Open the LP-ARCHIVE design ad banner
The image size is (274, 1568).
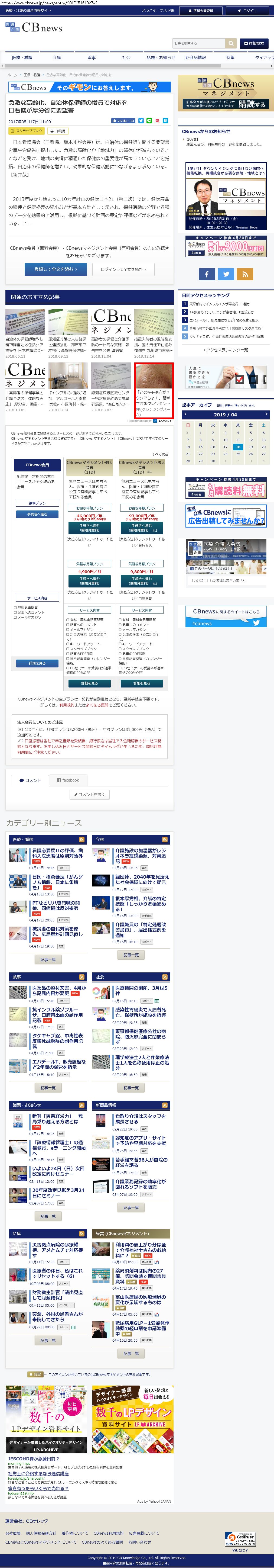[46, 1420]
